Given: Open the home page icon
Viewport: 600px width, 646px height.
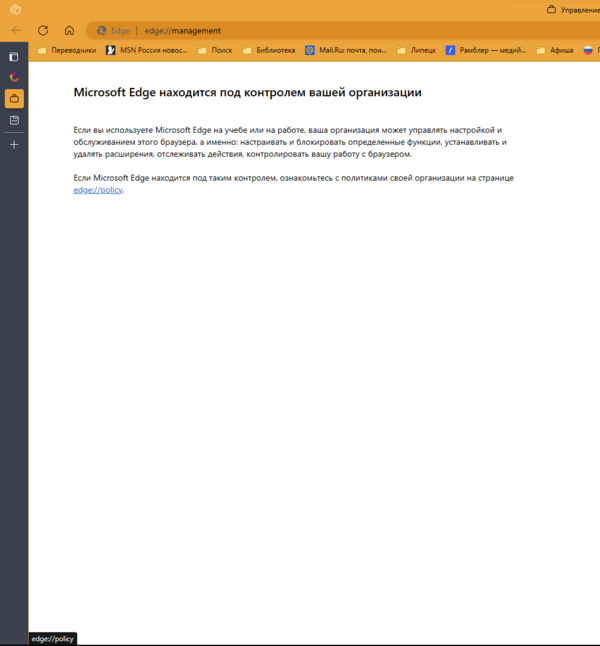Looking at the screenshot, I should click(x=69, y=30).
